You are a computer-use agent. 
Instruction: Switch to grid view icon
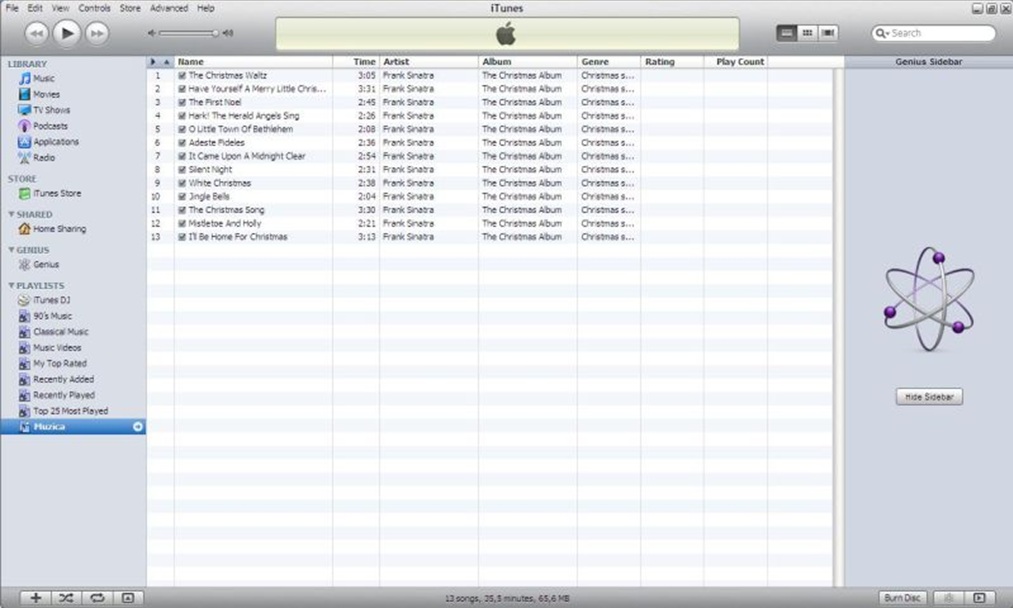click(807, 33)
